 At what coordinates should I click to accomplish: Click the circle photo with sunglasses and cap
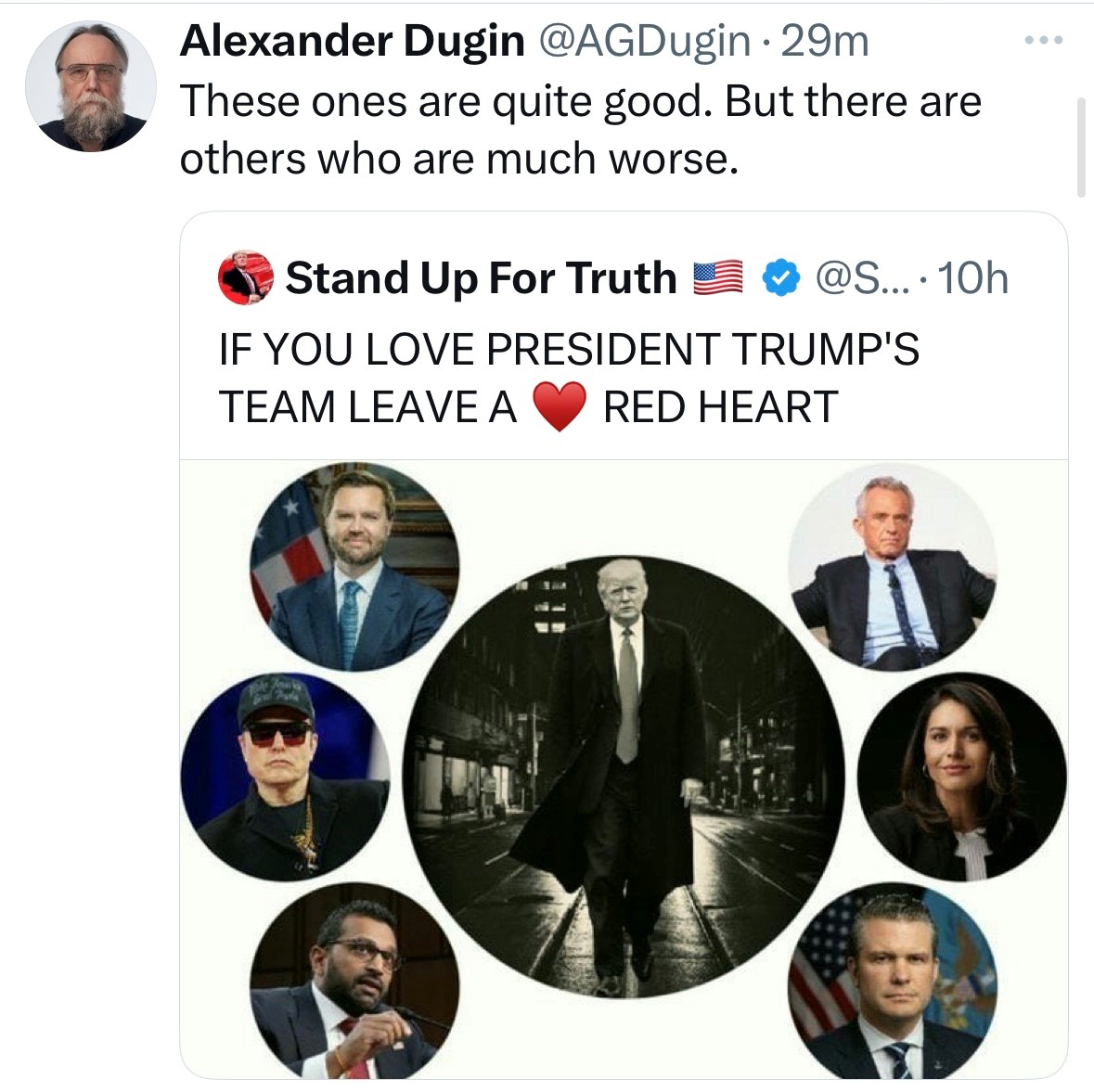(285, 777)
